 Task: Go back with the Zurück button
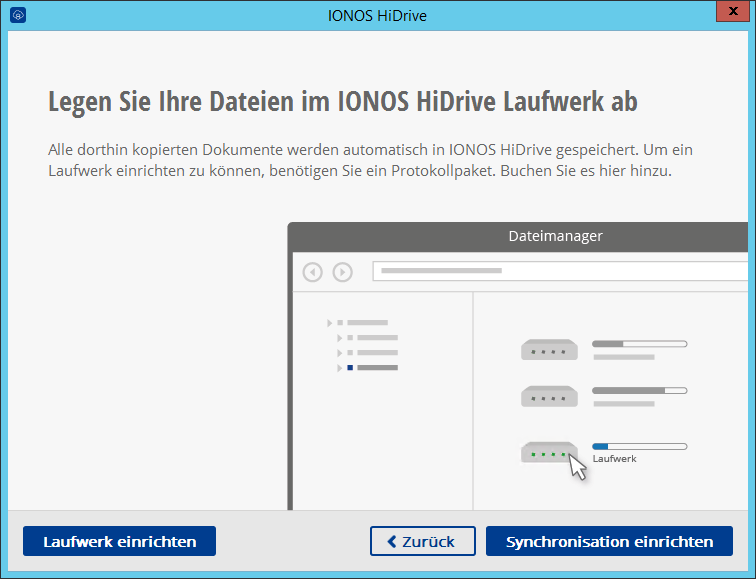tap(422, 541)
